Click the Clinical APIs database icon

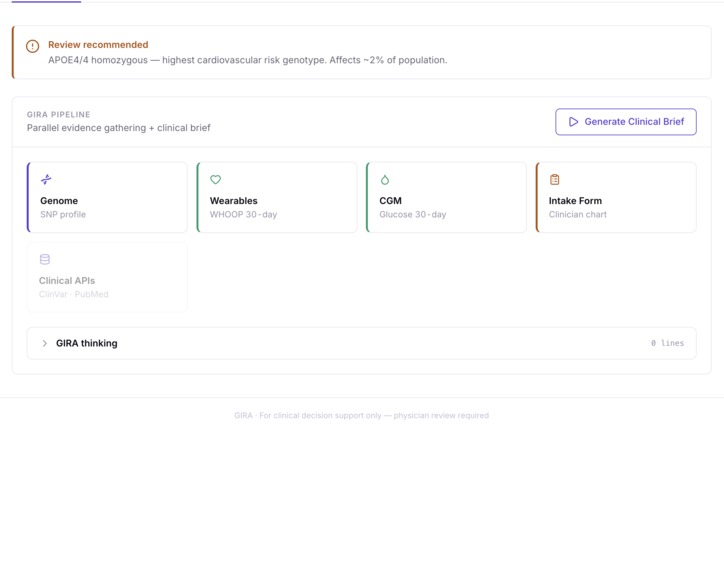point(45,259)
